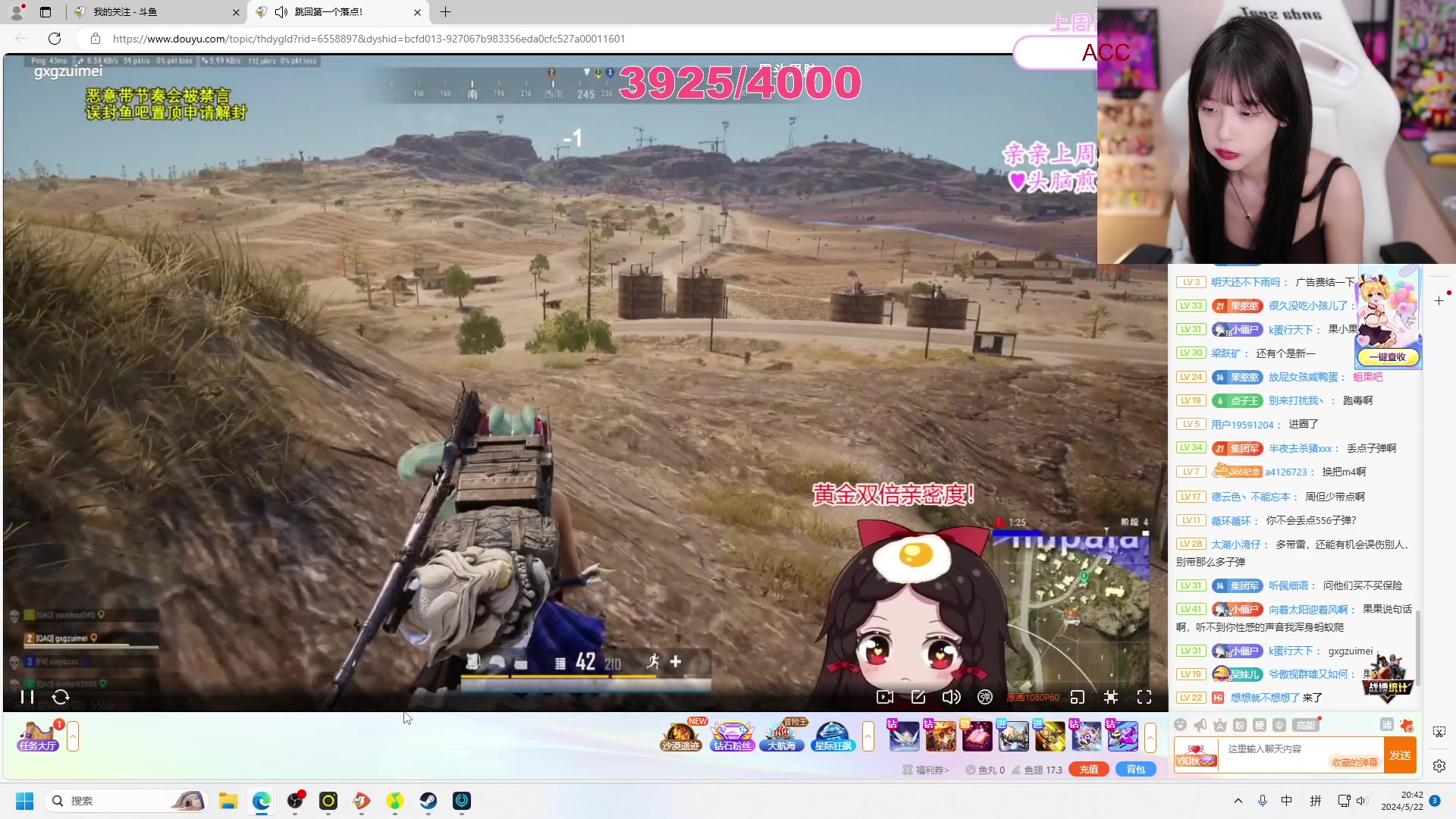Switch to the 跳回第一个落点 tab
The image size is (1456, 819).
coord(339,12)
